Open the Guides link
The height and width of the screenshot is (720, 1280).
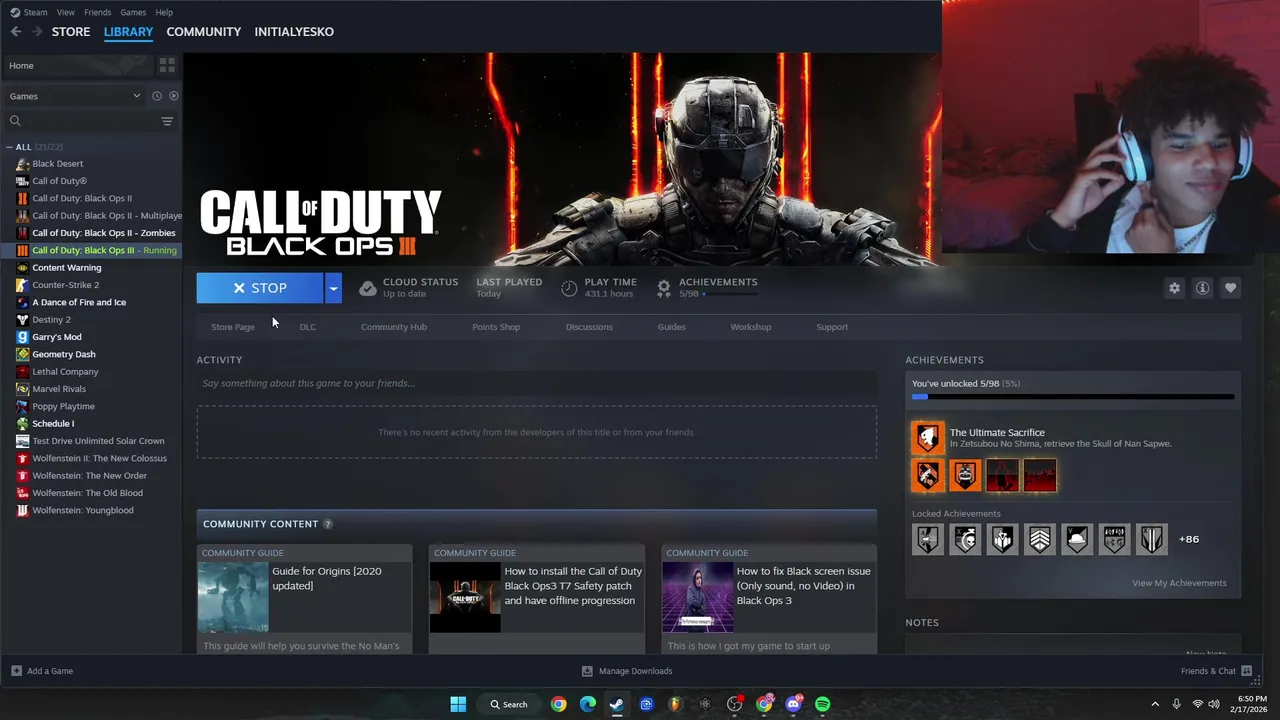click(x=671, y=327)
